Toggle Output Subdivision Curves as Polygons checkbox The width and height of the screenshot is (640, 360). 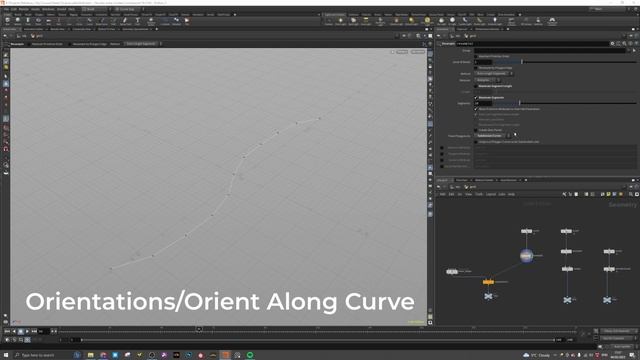[476, 142]
